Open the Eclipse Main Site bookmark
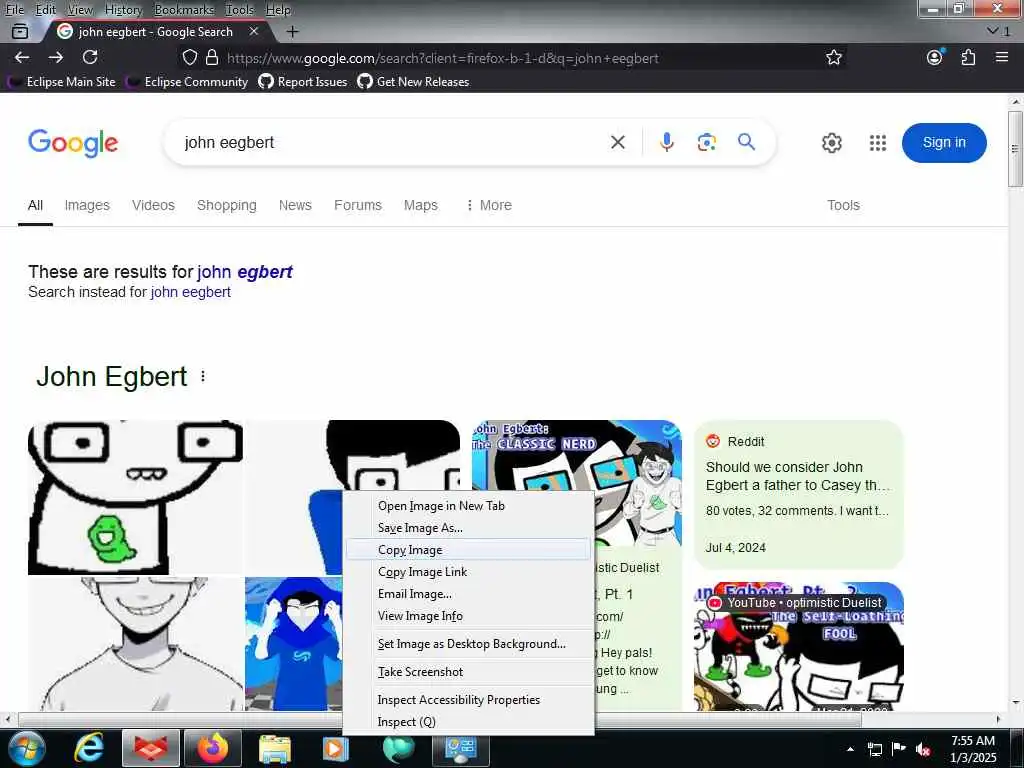1024x768 pixels. pyautogui.click(x=62, y=82)
